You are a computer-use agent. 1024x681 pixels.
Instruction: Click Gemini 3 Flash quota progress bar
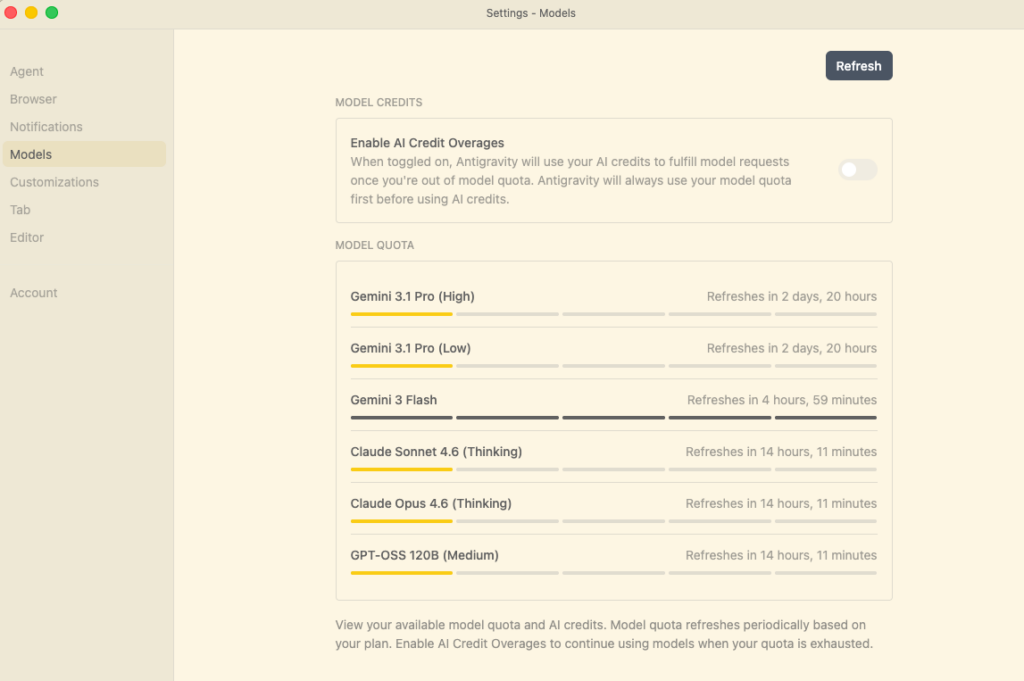pos(613,417)
